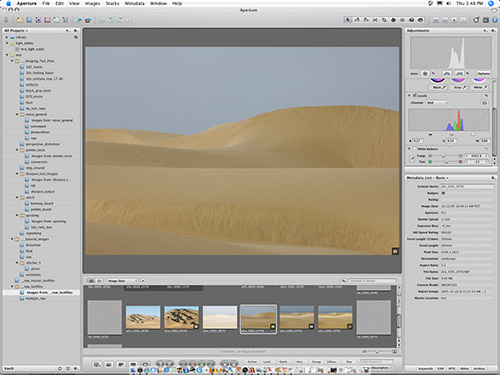The width and height of the screenshot is (500, 375).
Task: Click the blue Inspector info icon
Action: pyautogui.click(x=495, y=20)
